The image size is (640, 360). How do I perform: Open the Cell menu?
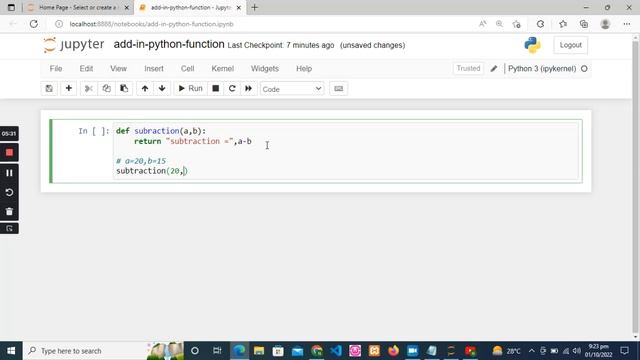tap(187, 69)
